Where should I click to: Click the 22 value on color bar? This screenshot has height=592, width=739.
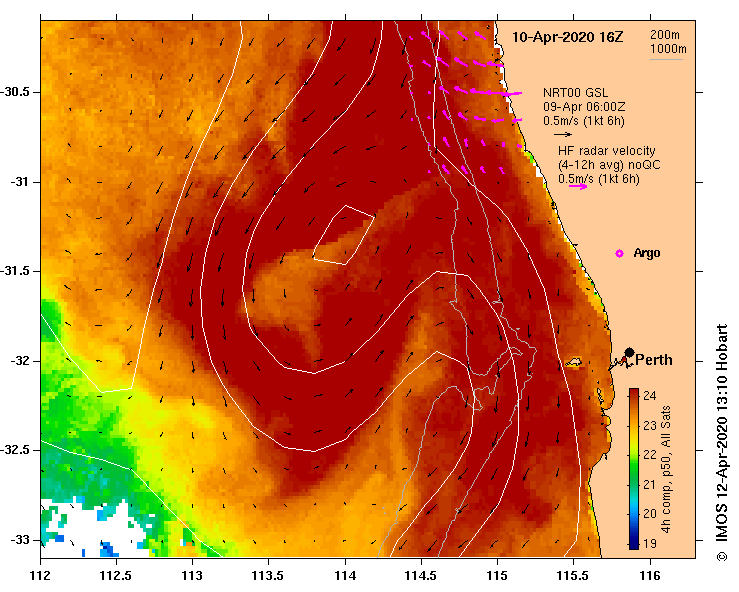tap(649, 454)
